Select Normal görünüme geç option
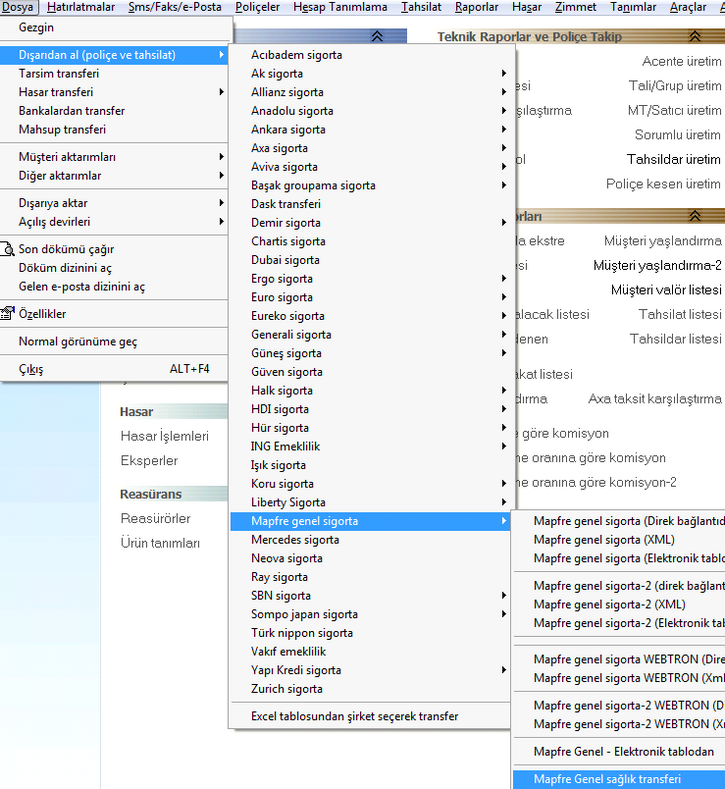725x789 pixels. 78,342
